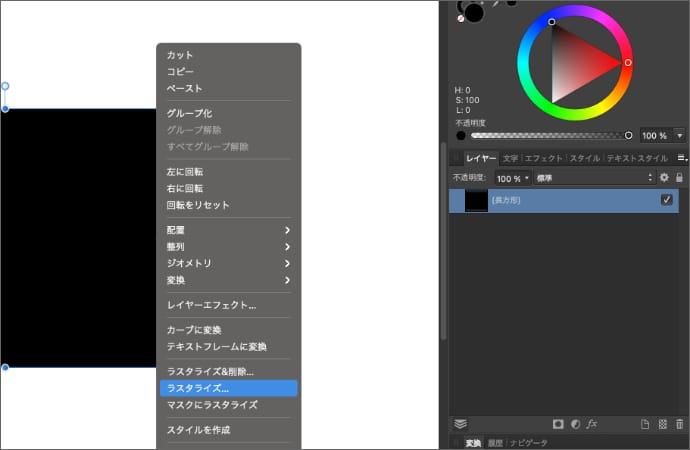Click the layer effects fx icon

[592, 424]
